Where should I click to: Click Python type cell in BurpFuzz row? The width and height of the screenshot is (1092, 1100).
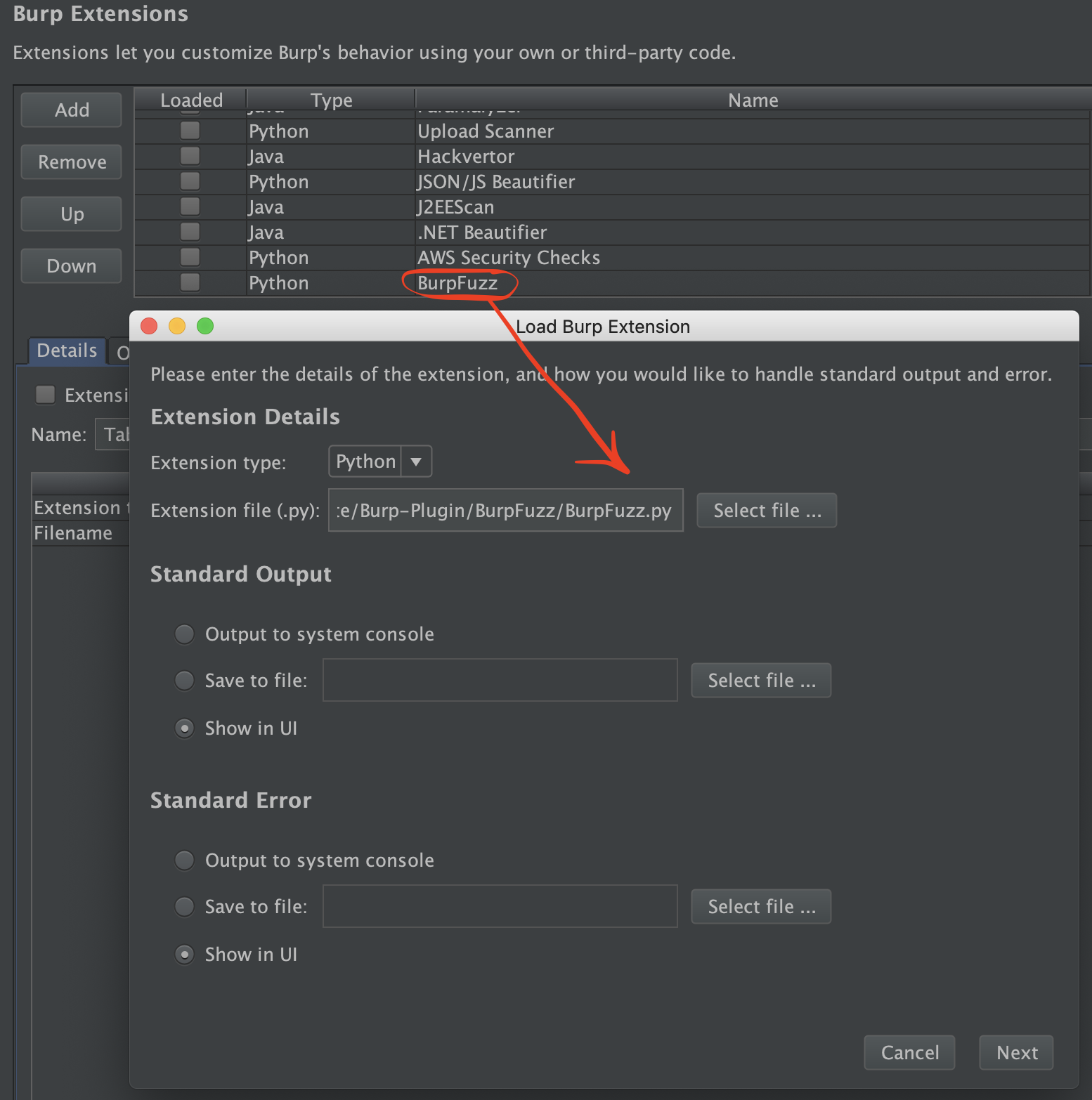[331, 283]
